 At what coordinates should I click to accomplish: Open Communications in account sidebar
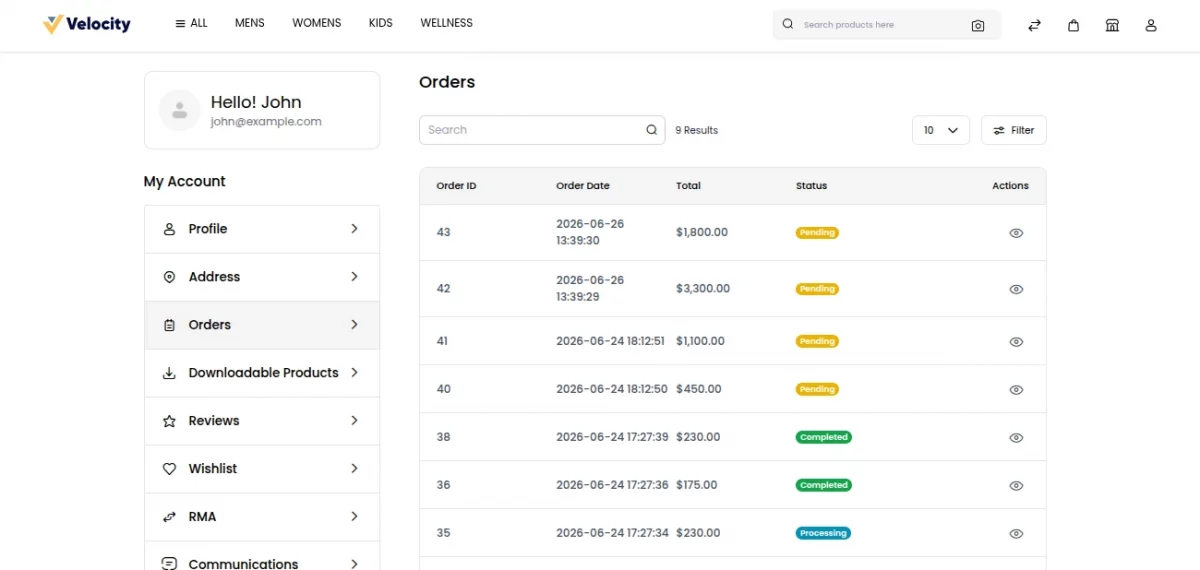coord(262,558)
